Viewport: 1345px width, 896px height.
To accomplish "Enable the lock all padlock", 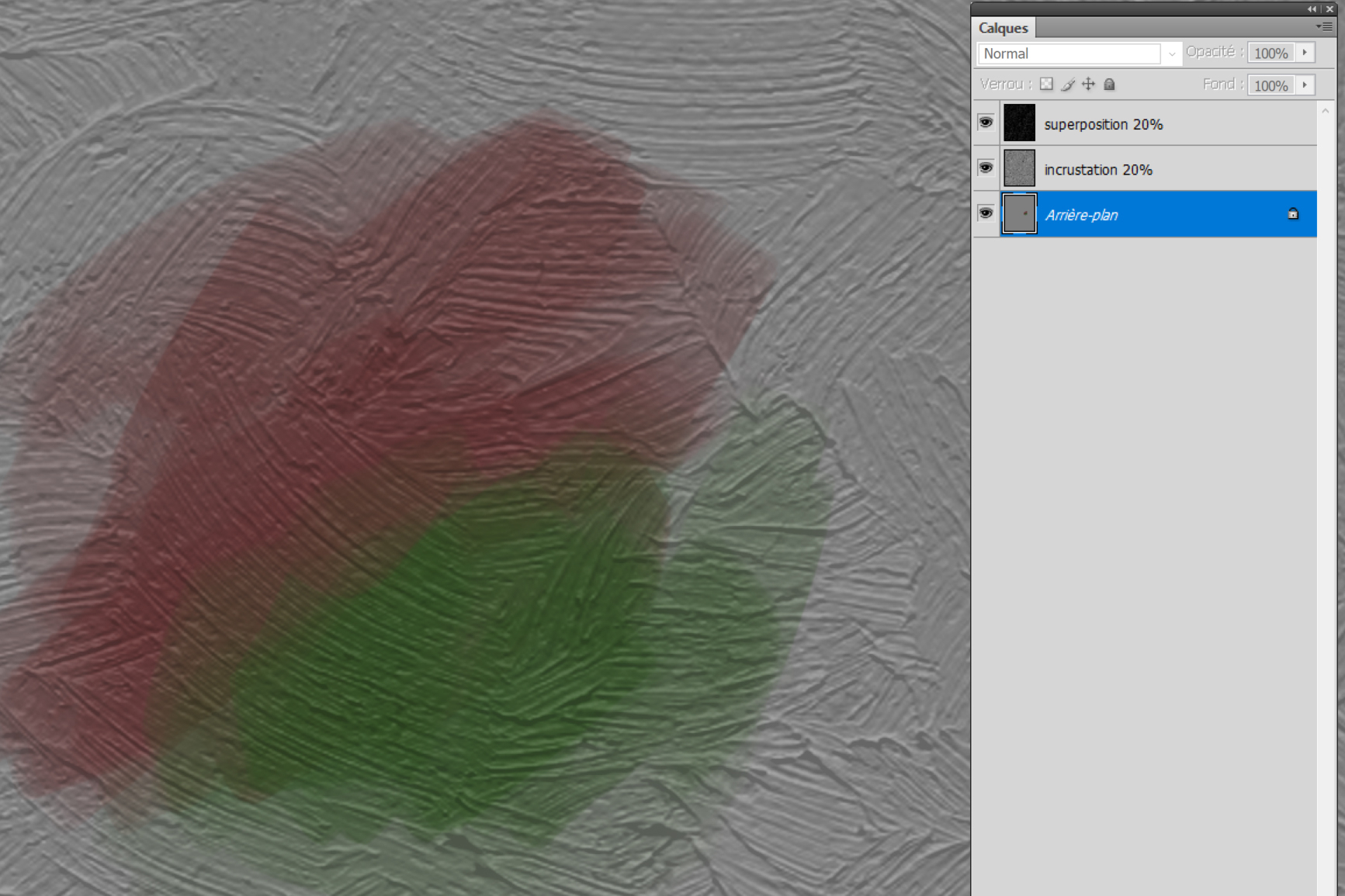I will pos(1108,84).
